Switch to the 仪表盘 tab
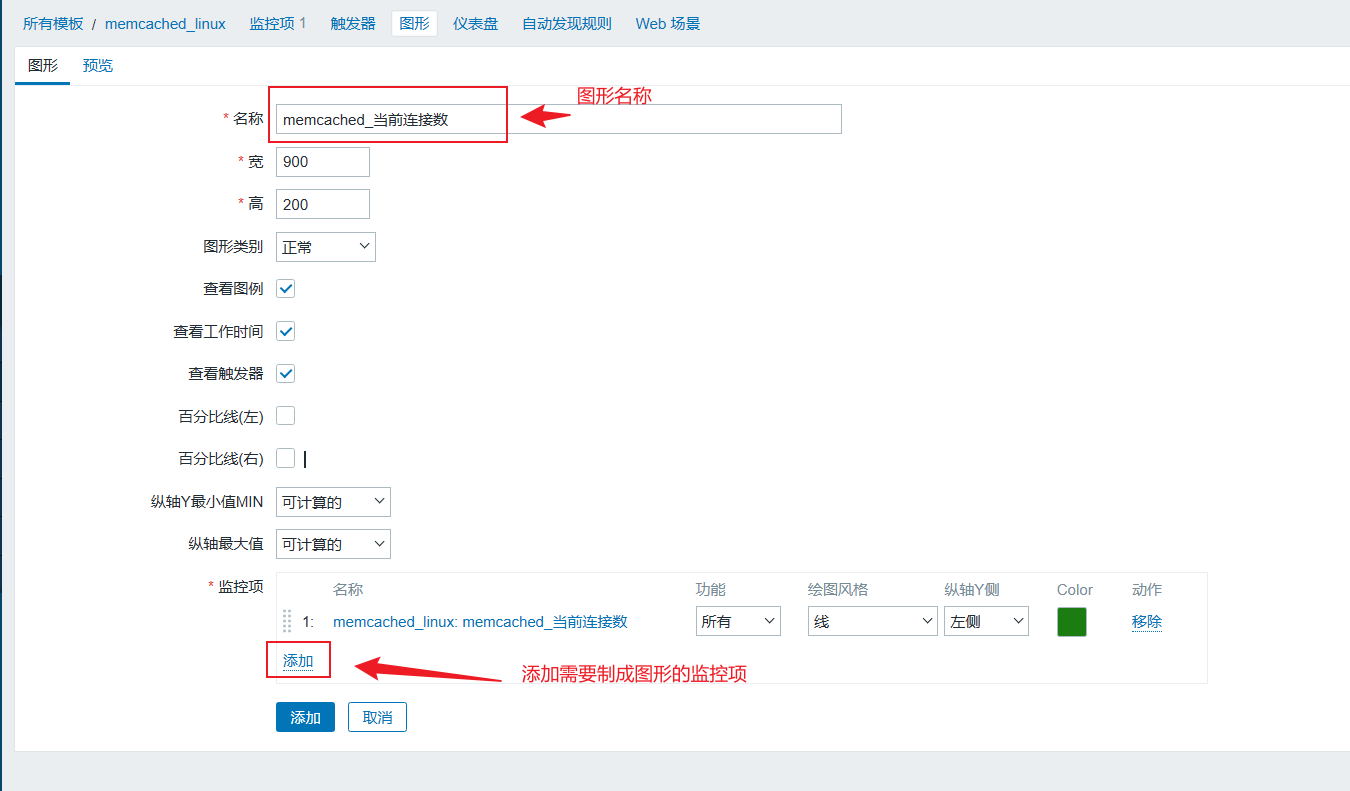1350x791 pixels. (x=475, y=23)
